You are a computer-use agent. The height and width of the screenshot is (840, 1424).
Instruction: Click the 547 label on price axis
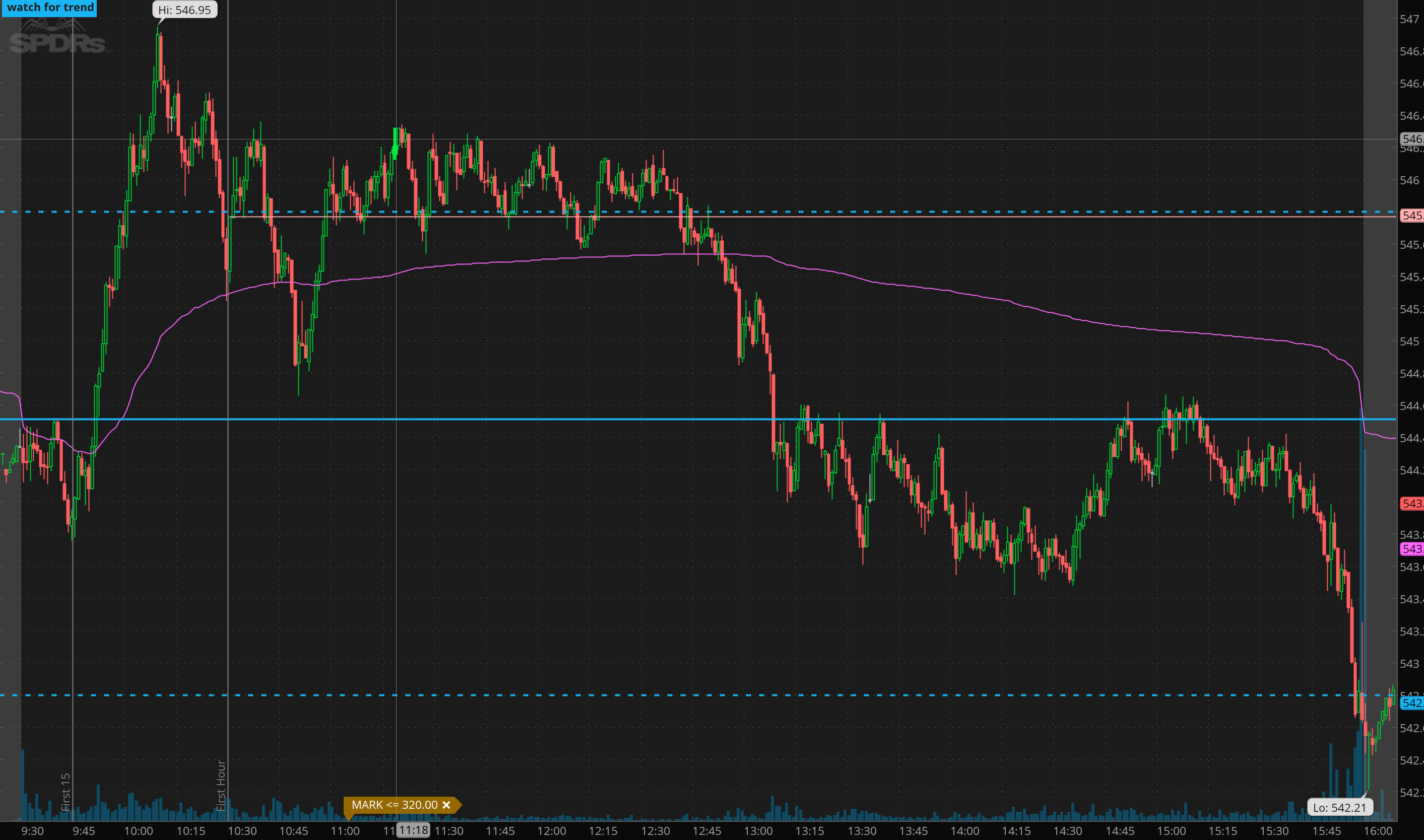coord(1409,19)
